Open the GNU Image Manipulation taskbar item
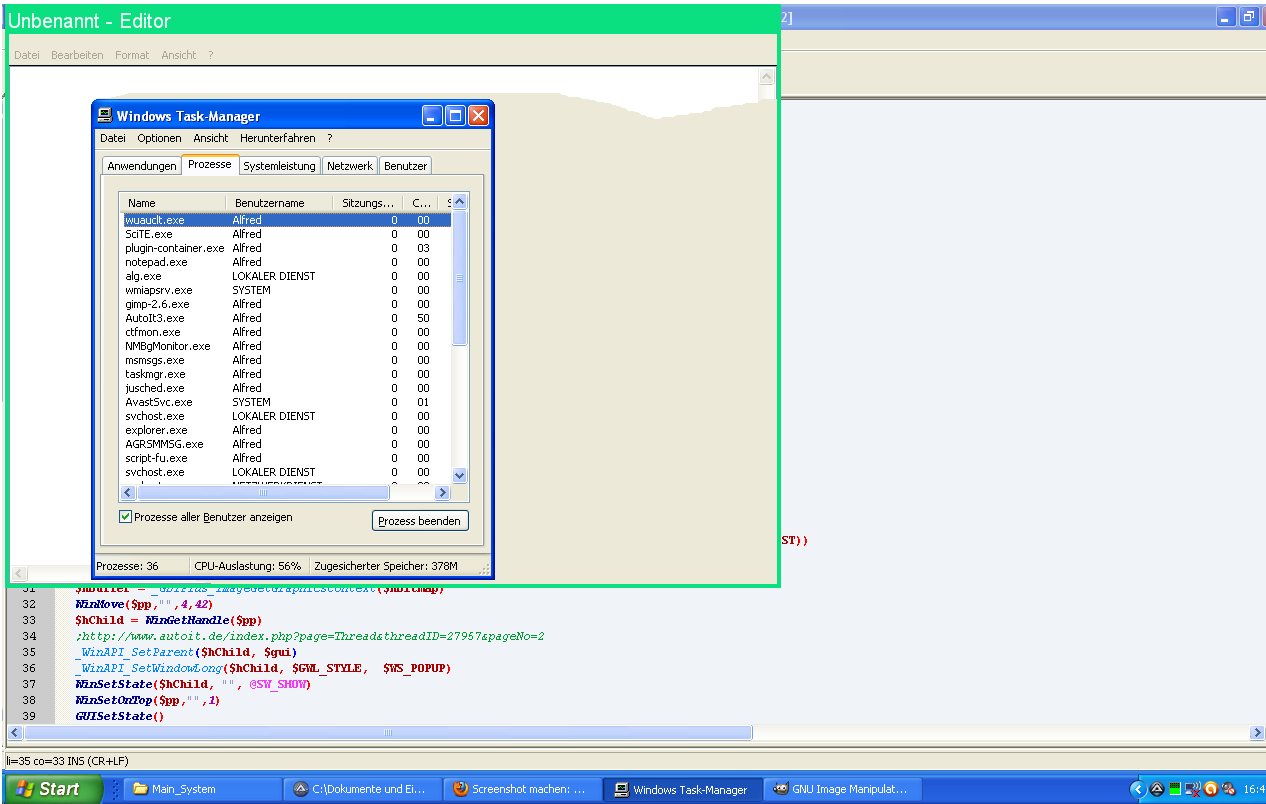The width and height of the screenshot is (1266, 804). [842, 789]
